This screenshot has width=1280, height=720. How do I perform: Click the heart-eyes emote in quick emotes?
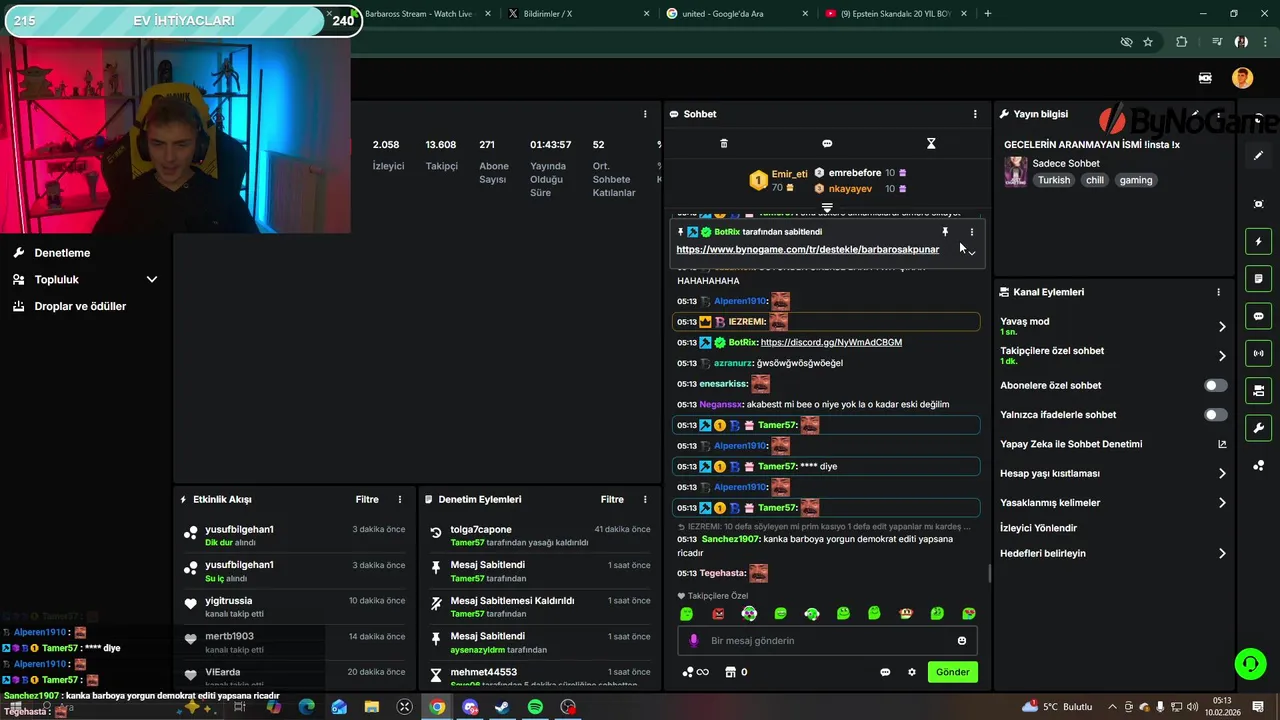point(969,614)
